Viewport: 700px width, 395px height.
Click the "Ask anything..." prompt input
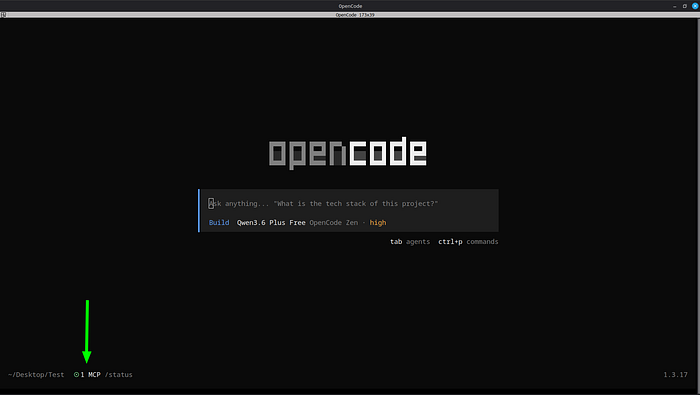pos(323,204)
